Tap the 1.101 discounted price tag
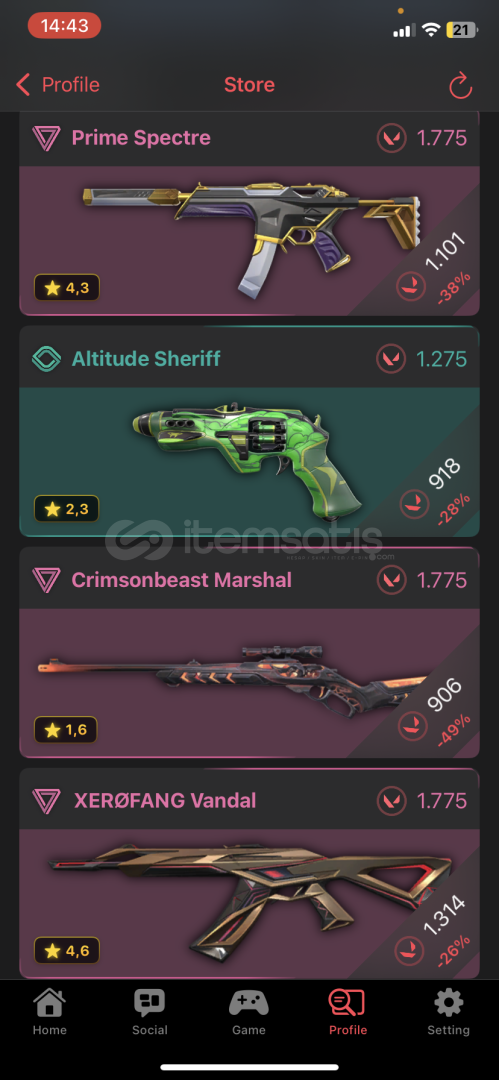This screenshot has width=499, height=1080. click(x=444, y=253)
